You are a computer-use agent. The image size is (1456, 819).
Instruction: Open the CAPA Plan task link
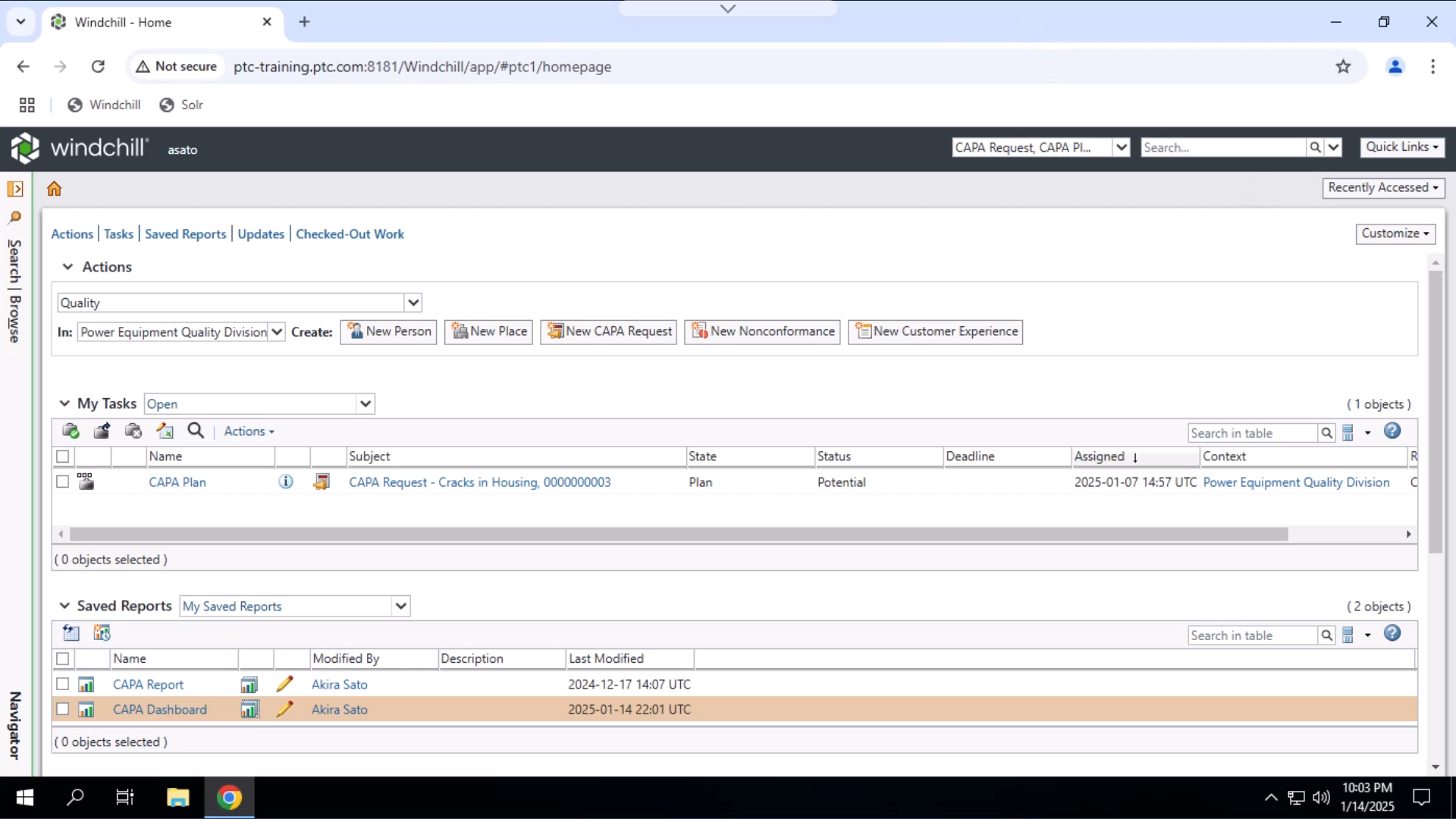177,482
